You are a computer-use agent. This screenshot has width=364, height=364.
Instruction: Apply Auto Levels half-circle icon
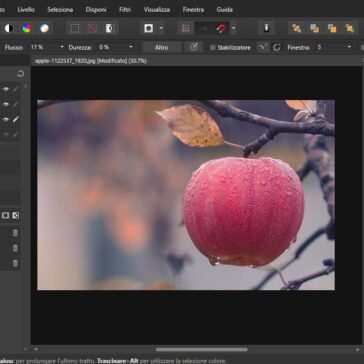pos(9,28)
